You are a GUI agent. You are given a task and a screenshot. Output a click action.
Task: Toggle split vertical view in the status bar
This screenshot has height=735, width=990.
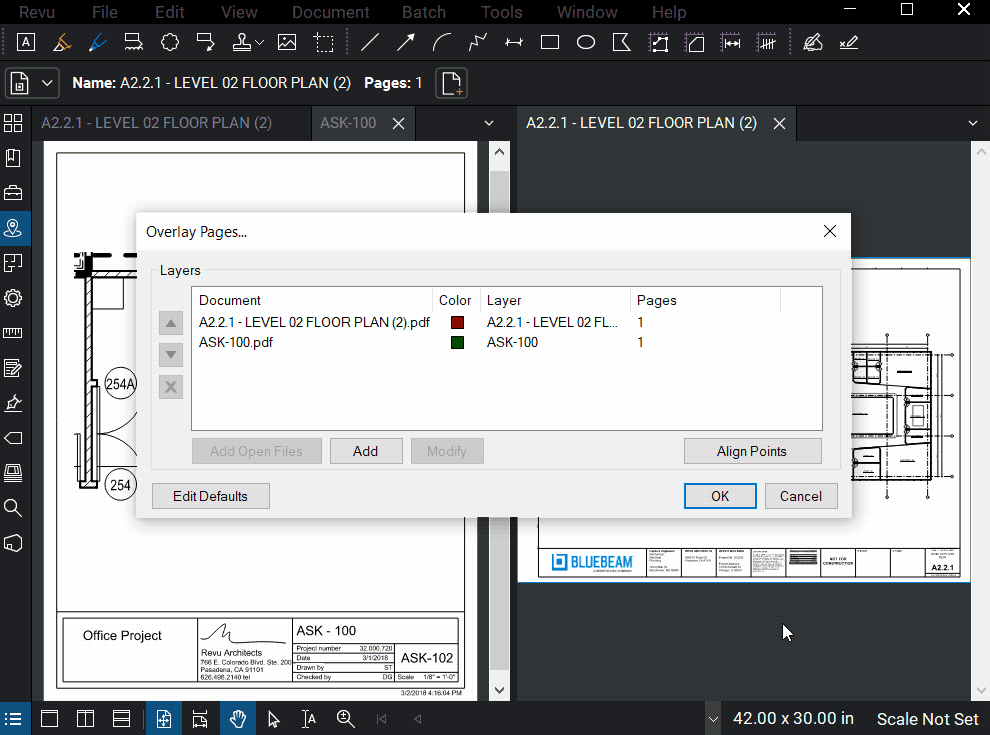pos(85,718)
